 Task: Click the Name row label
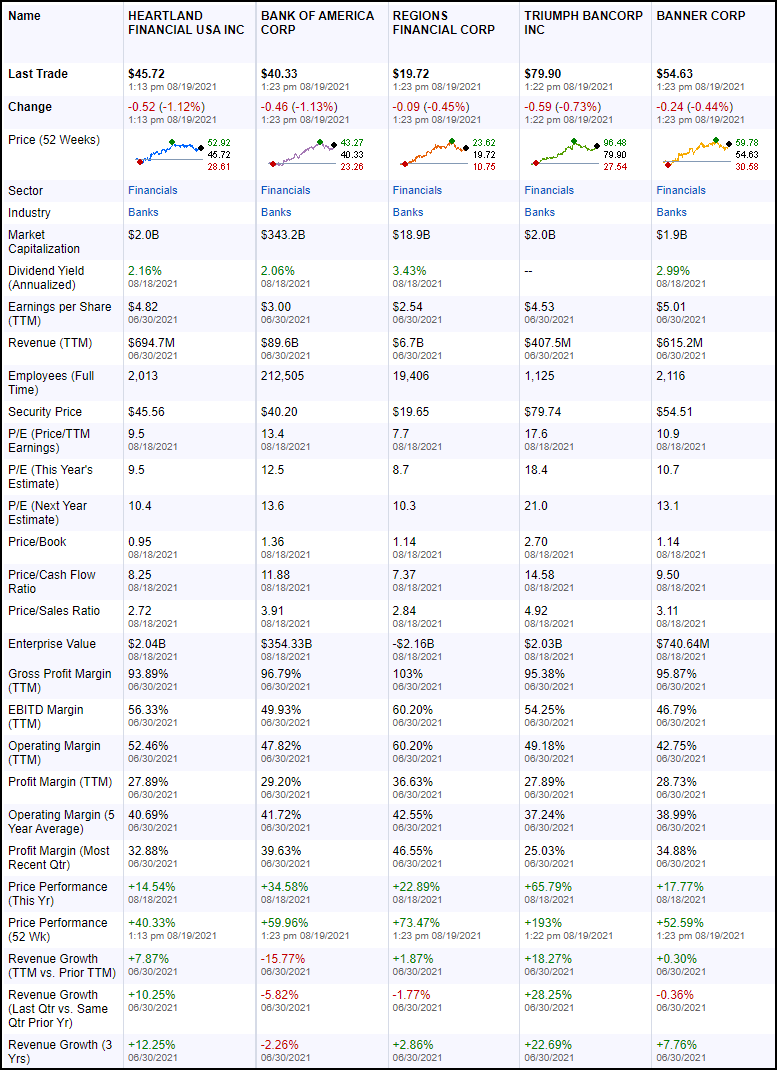[x=25, y=16]
